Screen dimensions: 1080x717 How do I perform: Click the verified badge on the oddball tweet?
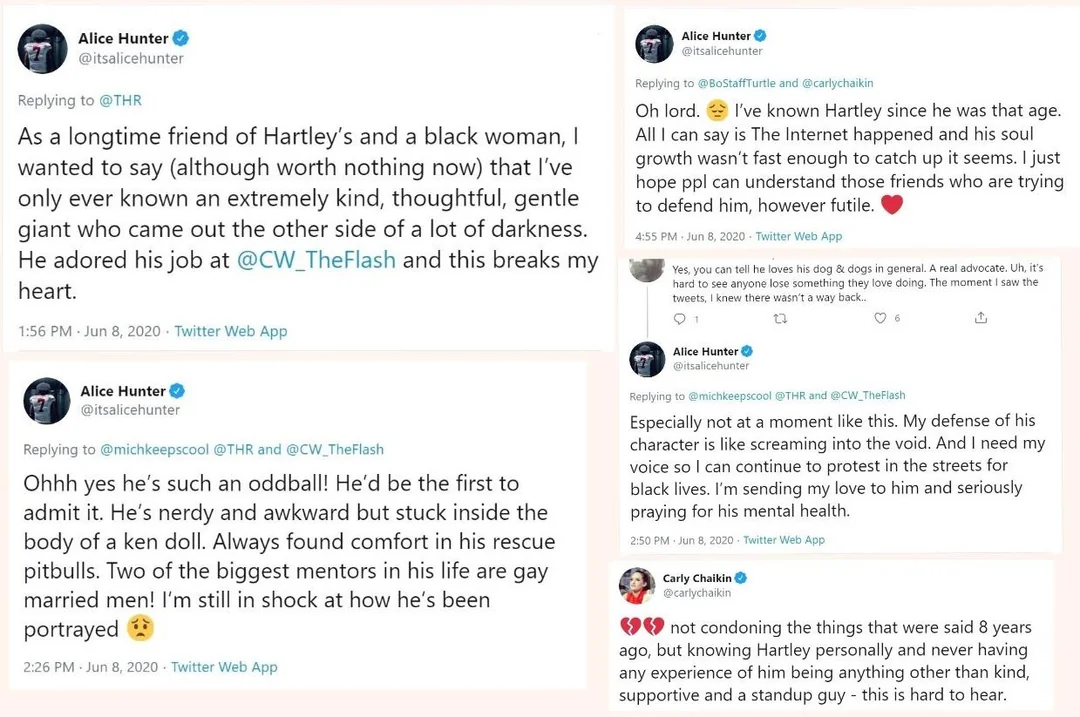(x=180, y=391)
